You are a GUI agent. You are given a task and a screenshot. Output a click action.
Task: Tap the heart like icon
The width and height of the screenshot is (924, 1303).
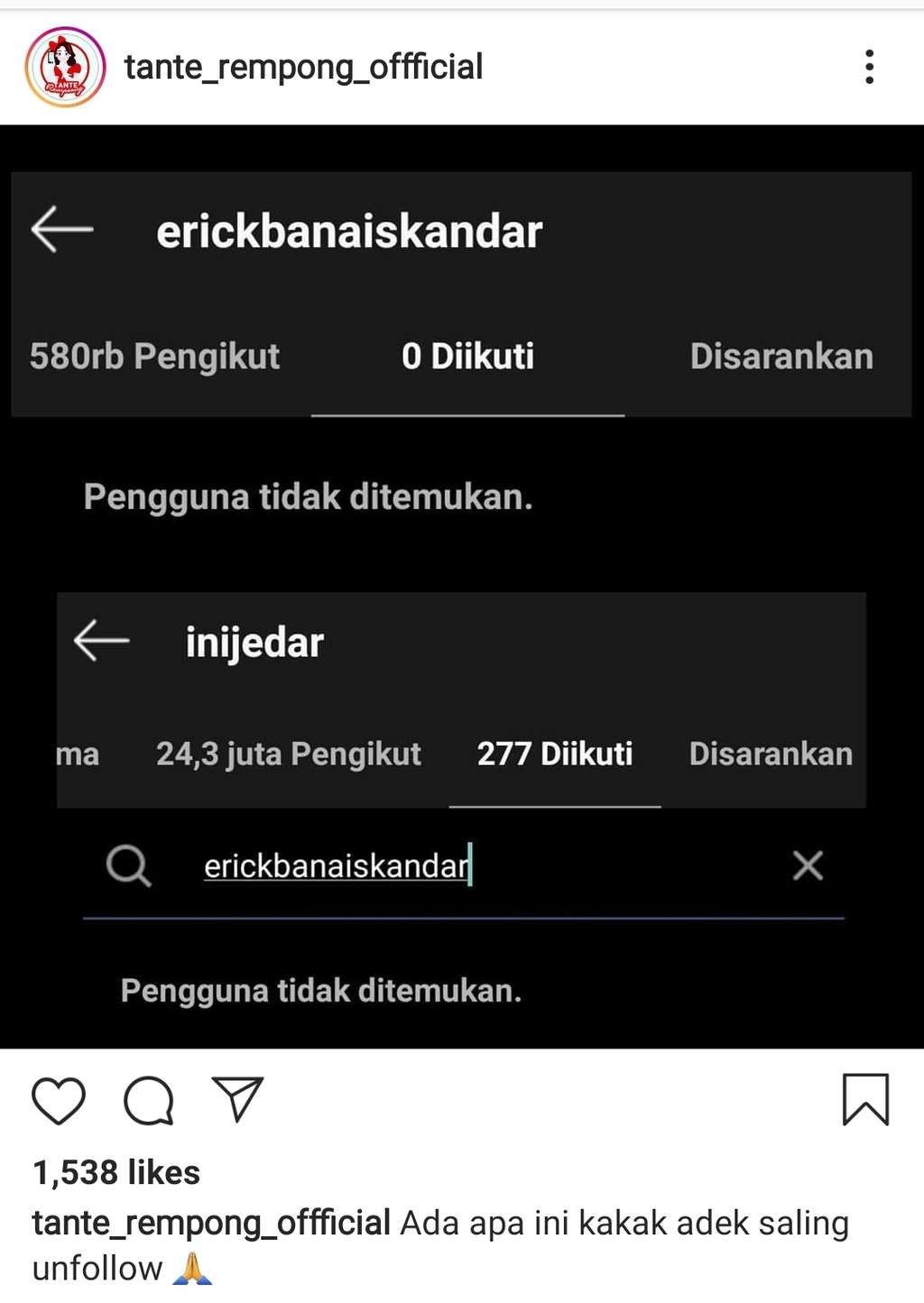pos(59,1100)
